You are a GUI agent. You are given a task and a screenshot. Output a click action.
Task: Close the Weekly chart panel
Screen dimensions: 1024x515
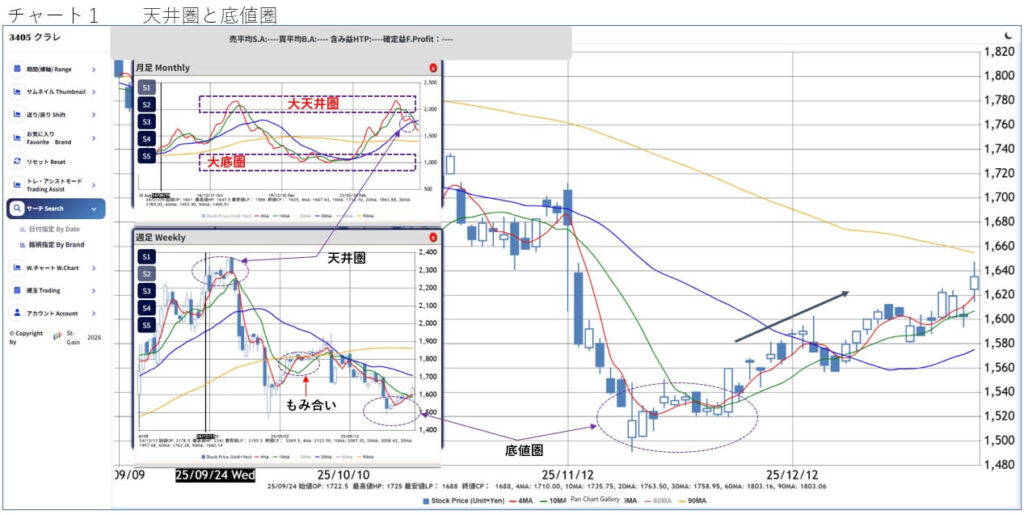(x=431, y=238)
